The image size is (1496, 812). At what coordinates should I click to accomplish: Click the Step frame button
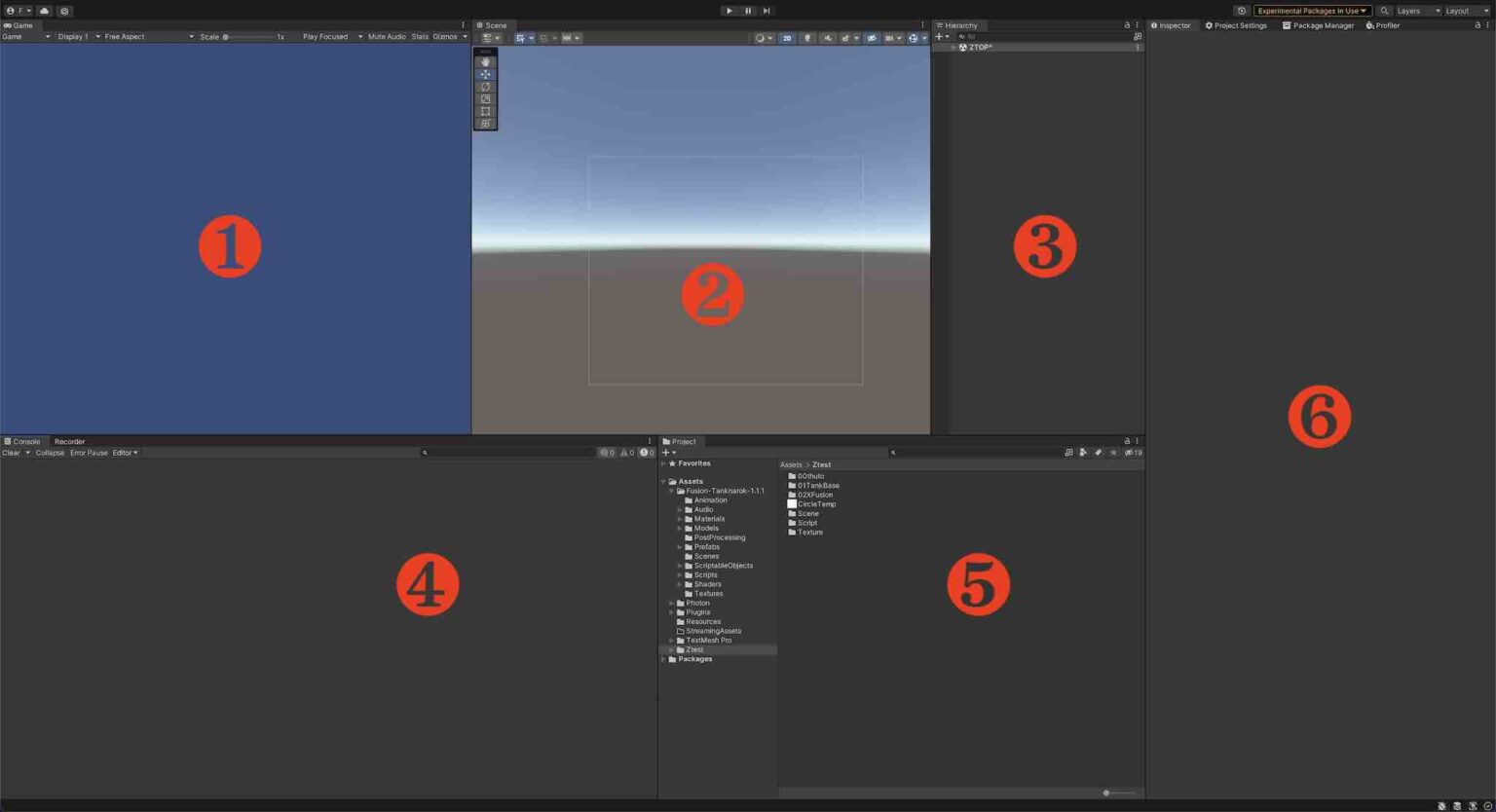point(767,11)
